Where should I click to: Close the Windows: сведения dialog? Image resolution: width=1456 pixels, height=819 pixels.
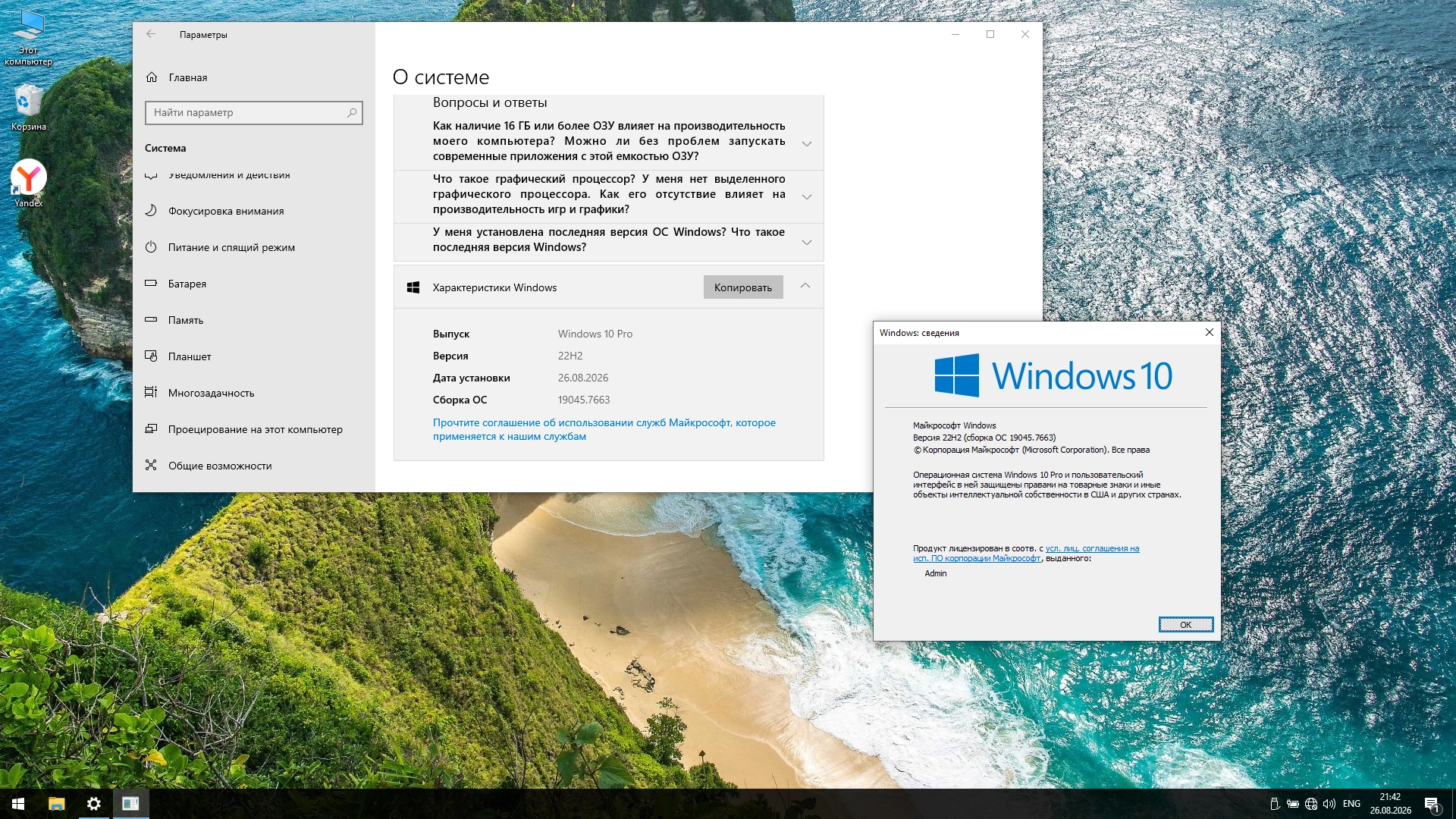coord(1210,332)
